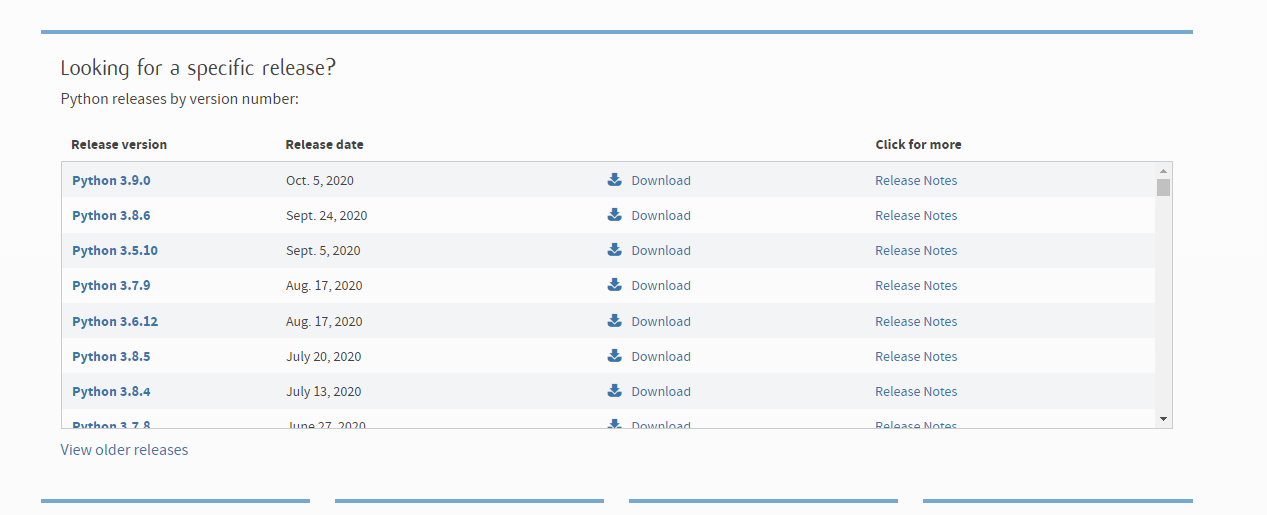
Task: Click Download text link for Python 3.6.12
Action: pos(661,322)
